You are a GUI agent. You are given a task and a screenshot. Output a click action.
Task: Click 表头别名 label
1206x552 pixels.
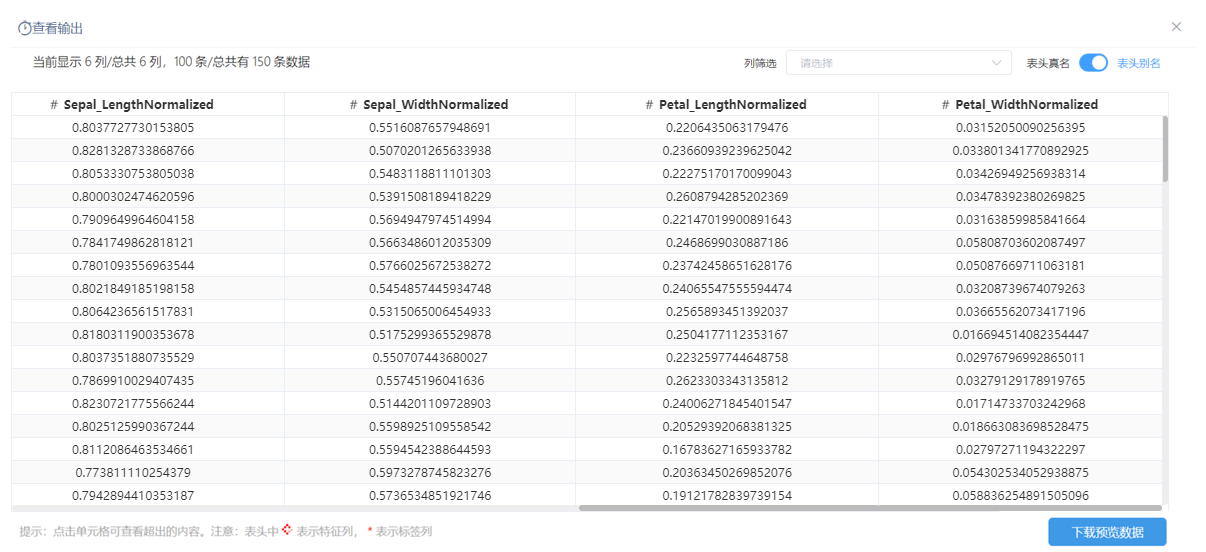[1138, 63]
